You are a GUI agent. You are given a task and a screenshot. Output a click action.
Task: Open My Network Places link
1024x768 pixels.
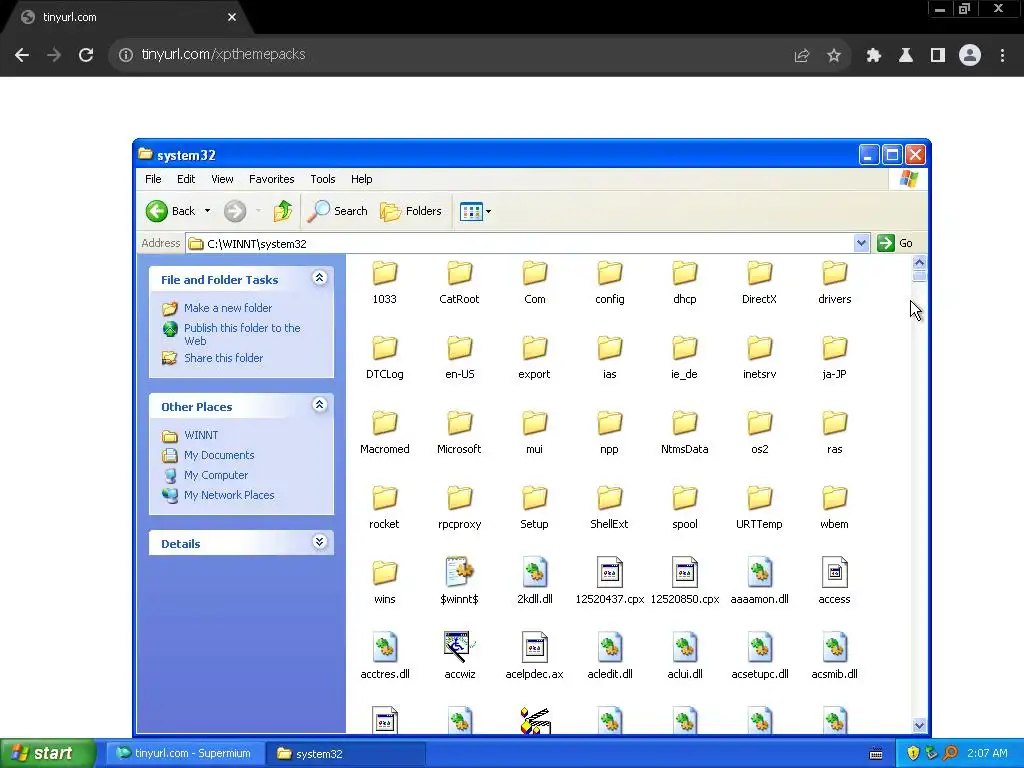229,495
